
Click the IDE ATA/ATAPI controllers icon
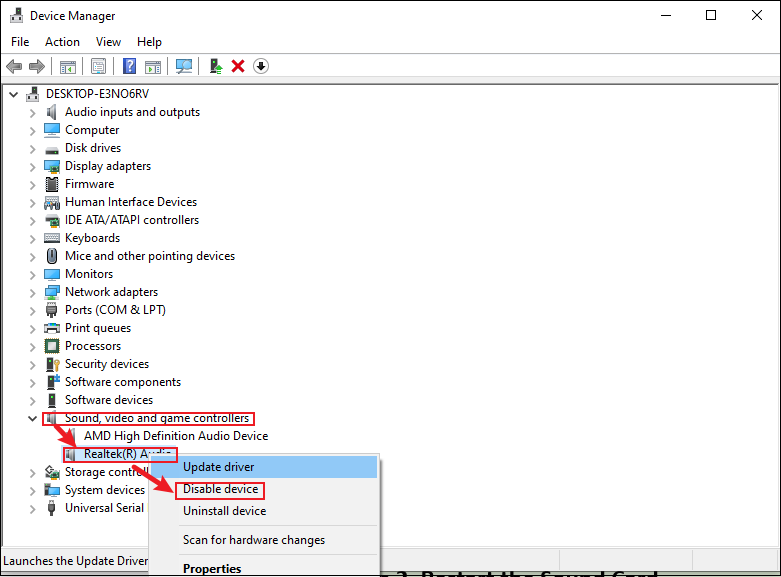[x=52, y=220]
